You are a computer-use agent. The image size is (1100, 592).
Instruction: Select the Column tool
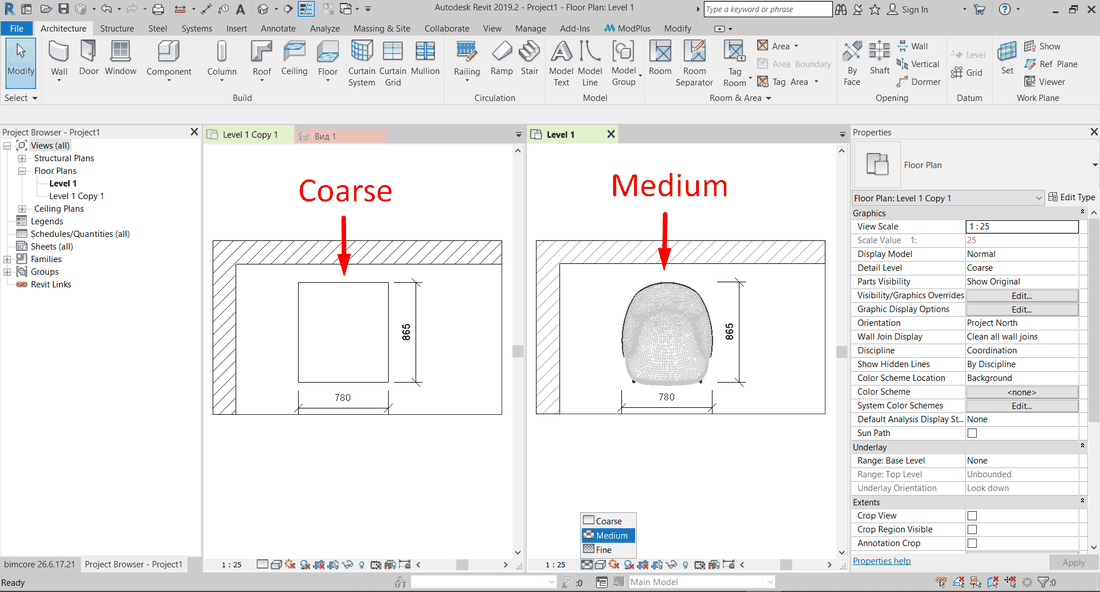(x=222, y=60)
